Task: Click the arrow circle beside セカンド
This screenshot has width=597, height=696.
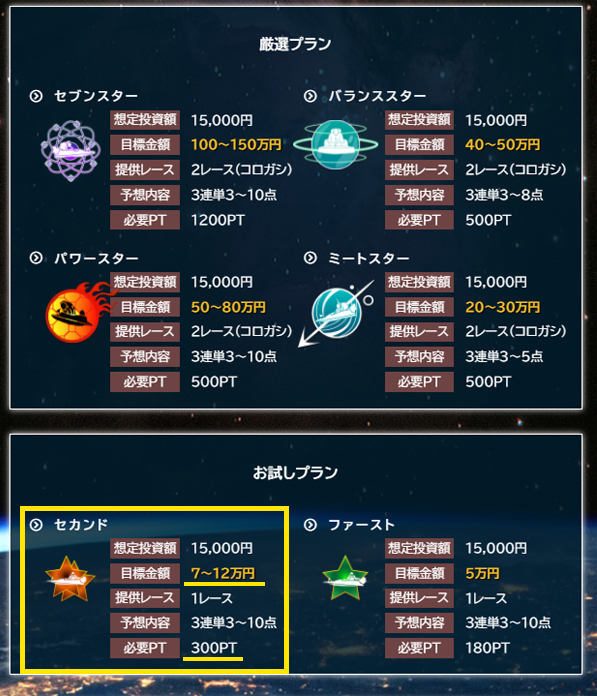Action: 36,525
